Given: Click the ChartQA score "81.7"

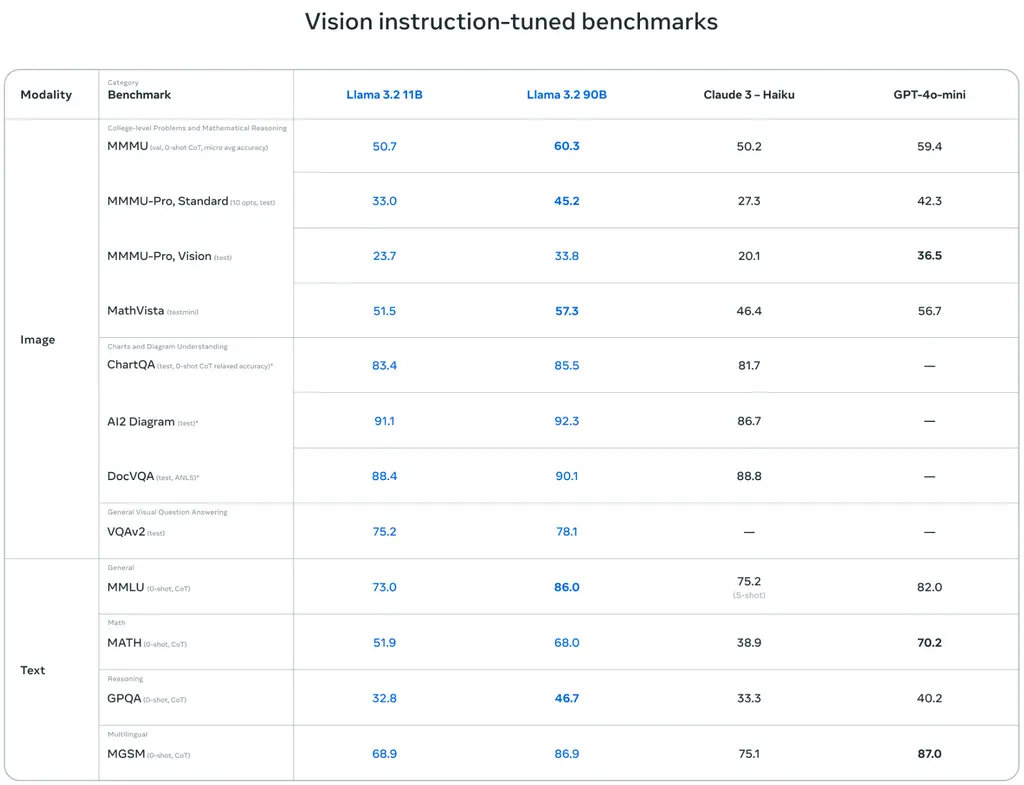Looking at the screenshot, I should (749, 366).
